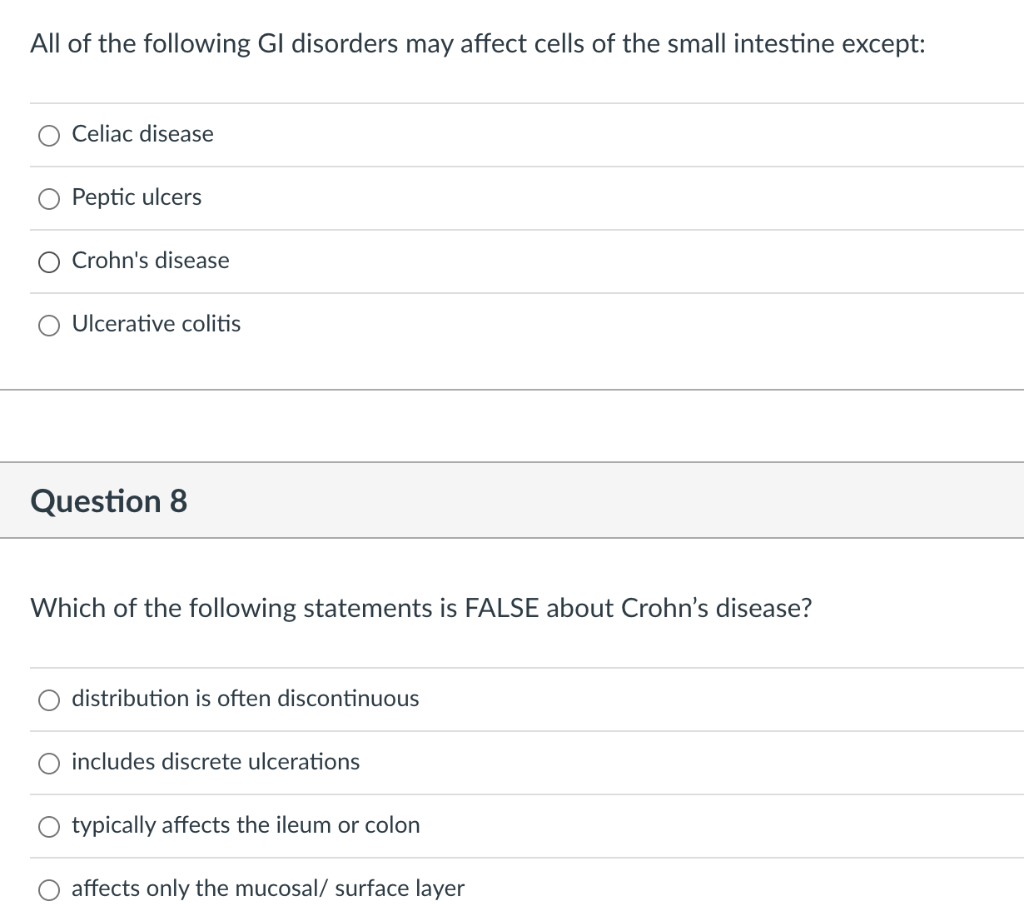The height and width of the screenshot is (916, 1024).
Task: Click the 'Crohn's disease' answer label text
Action: (x=150, y=260)
